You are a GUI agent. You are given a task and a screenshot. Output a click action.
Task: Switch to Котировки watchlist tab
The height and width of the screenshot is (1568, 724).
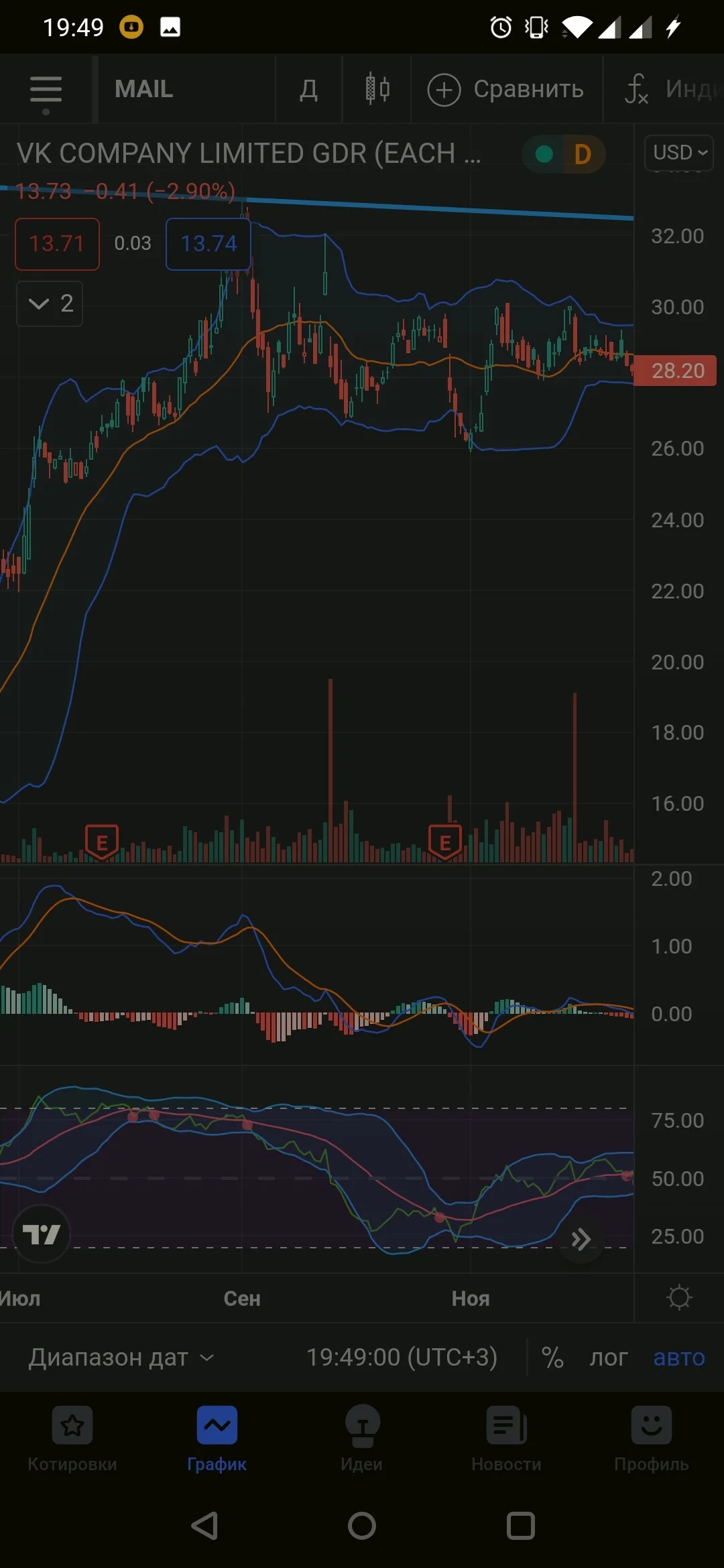(72, 1439)
